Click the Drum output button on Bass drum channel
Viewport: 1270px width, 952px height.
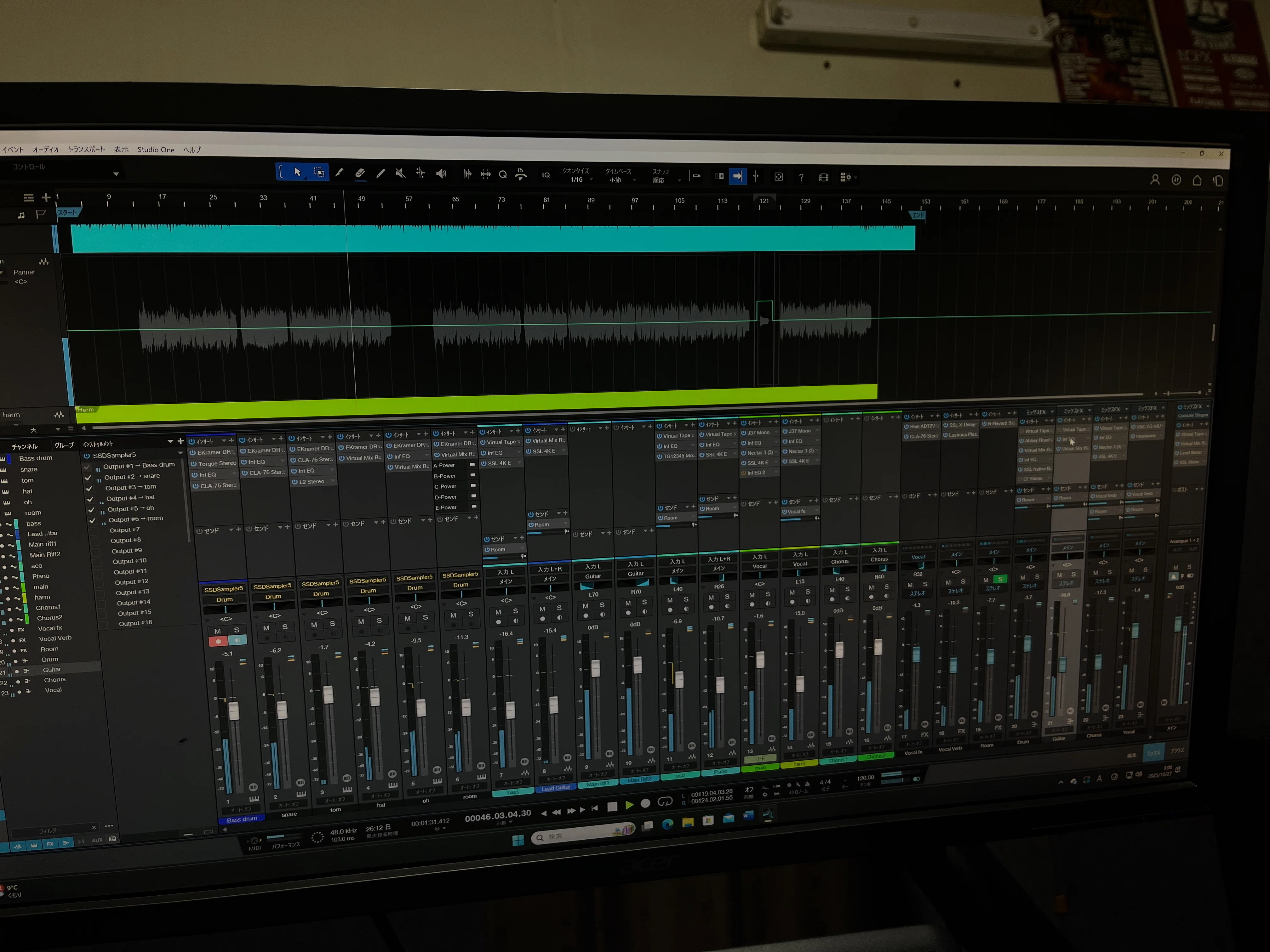click(225, 600)
